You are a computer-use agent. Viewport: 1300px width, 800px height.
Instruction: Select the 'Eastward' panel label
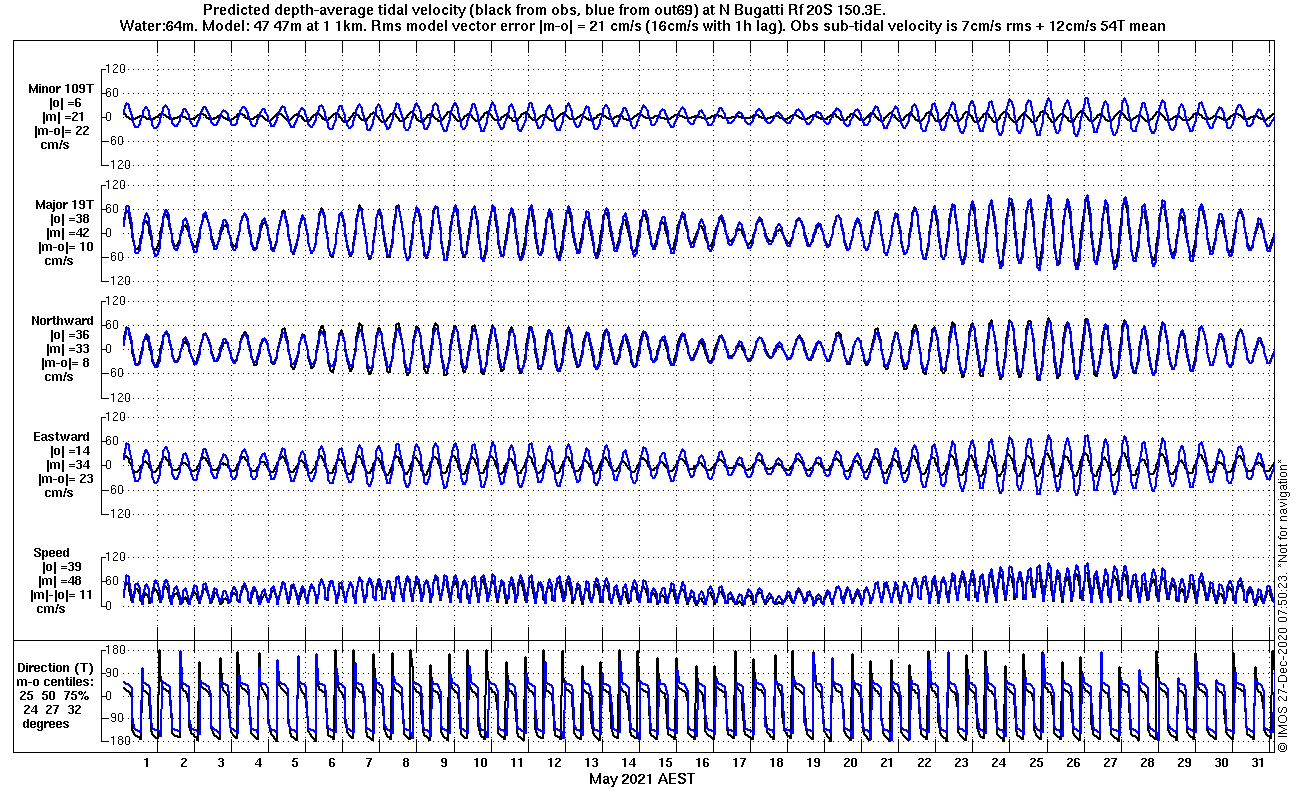tap(63, 437)
